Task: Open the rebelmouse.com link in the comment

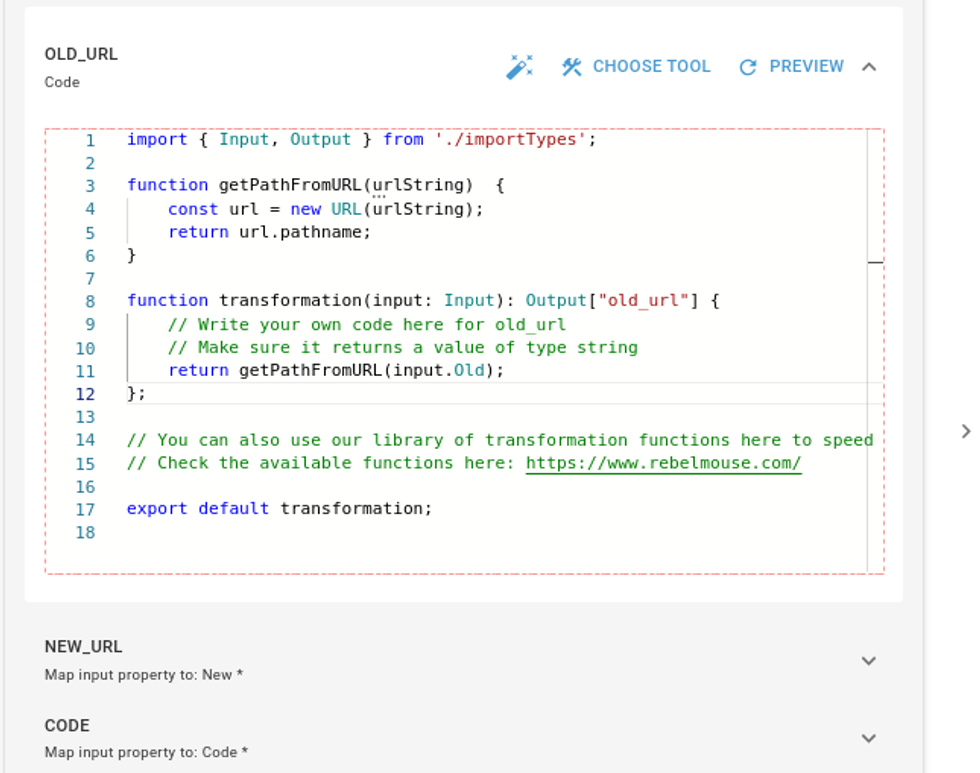Action: tap(663, 463)
